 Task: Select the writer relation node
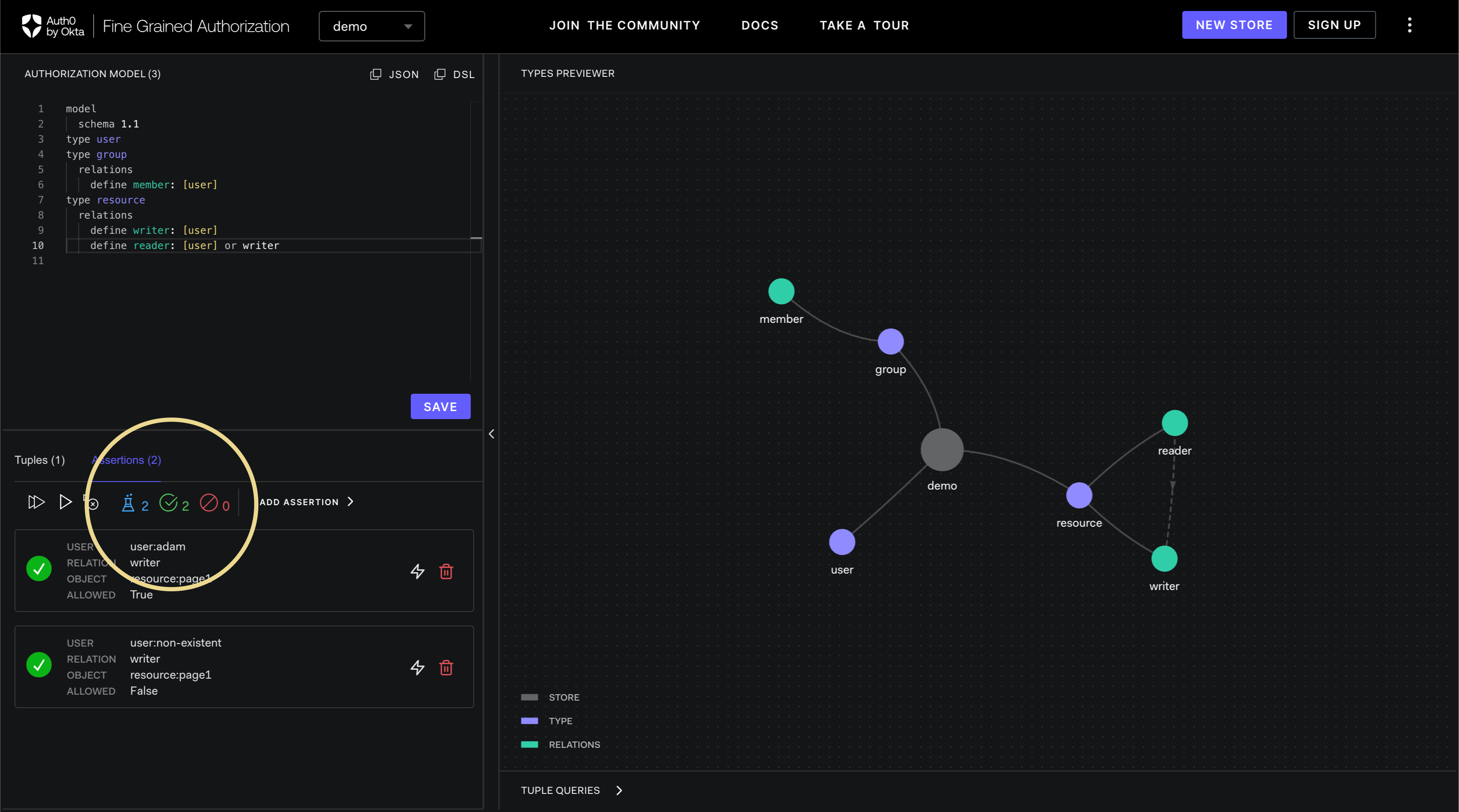tap(1164, 559)
